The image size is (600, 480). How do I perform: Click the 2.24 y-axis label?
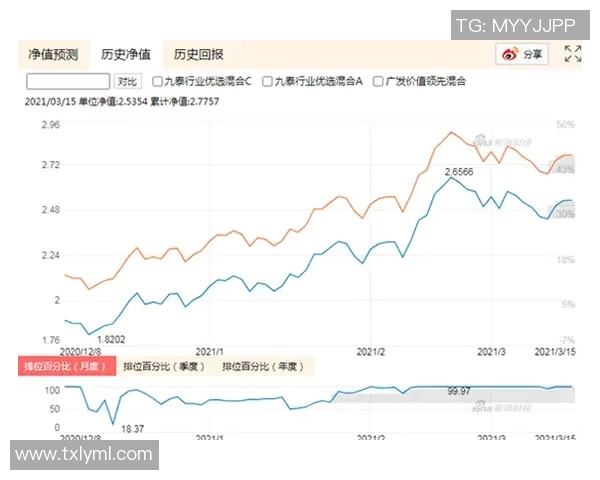pyautogui.click(x=51, y=255)
